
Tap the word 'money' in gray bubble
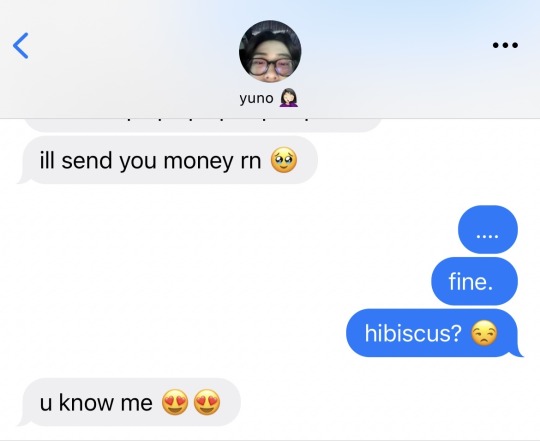(x=198, y=161)
